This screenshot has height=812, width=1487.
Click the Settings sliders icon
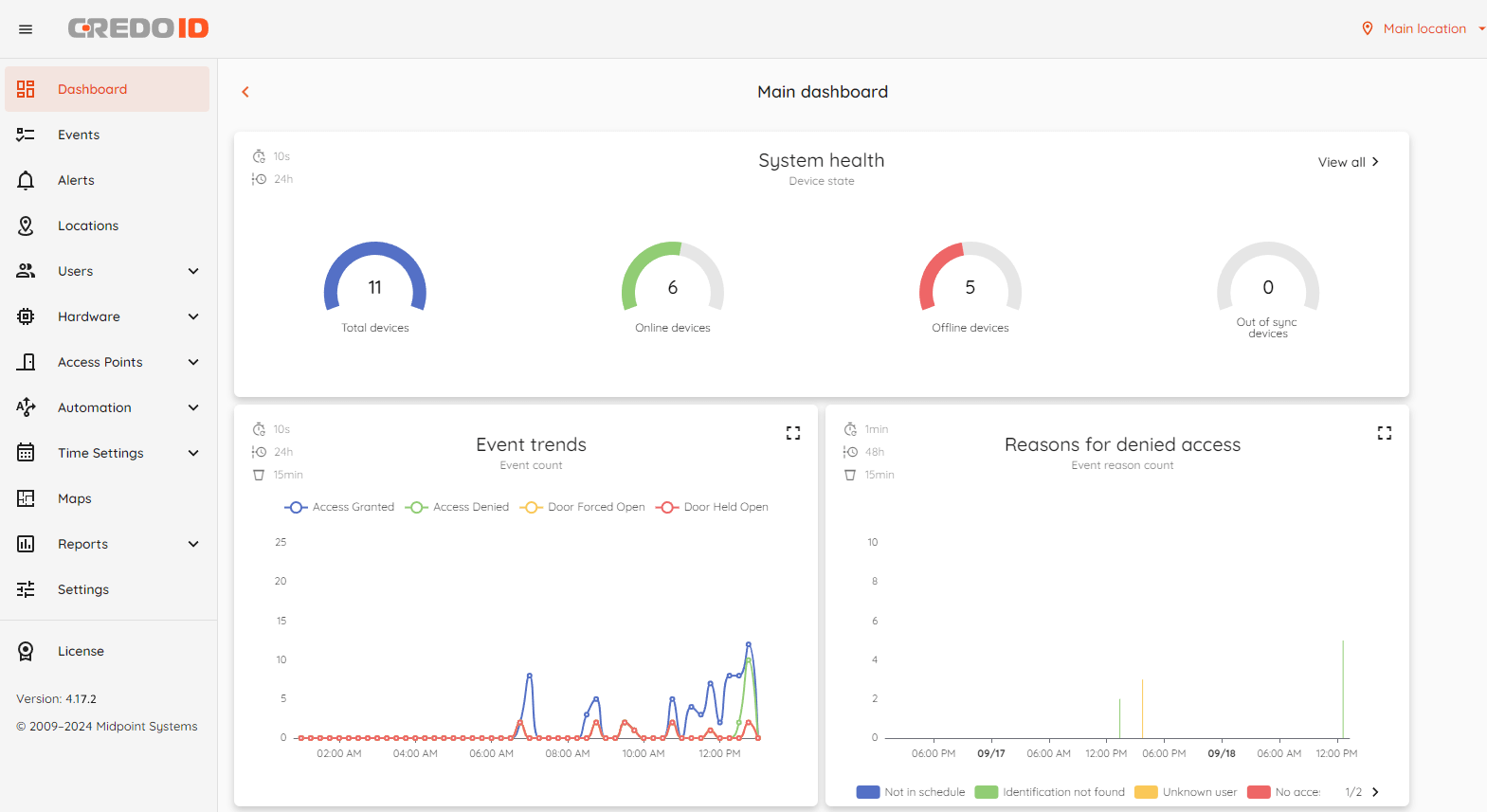[x=26, y=589]
